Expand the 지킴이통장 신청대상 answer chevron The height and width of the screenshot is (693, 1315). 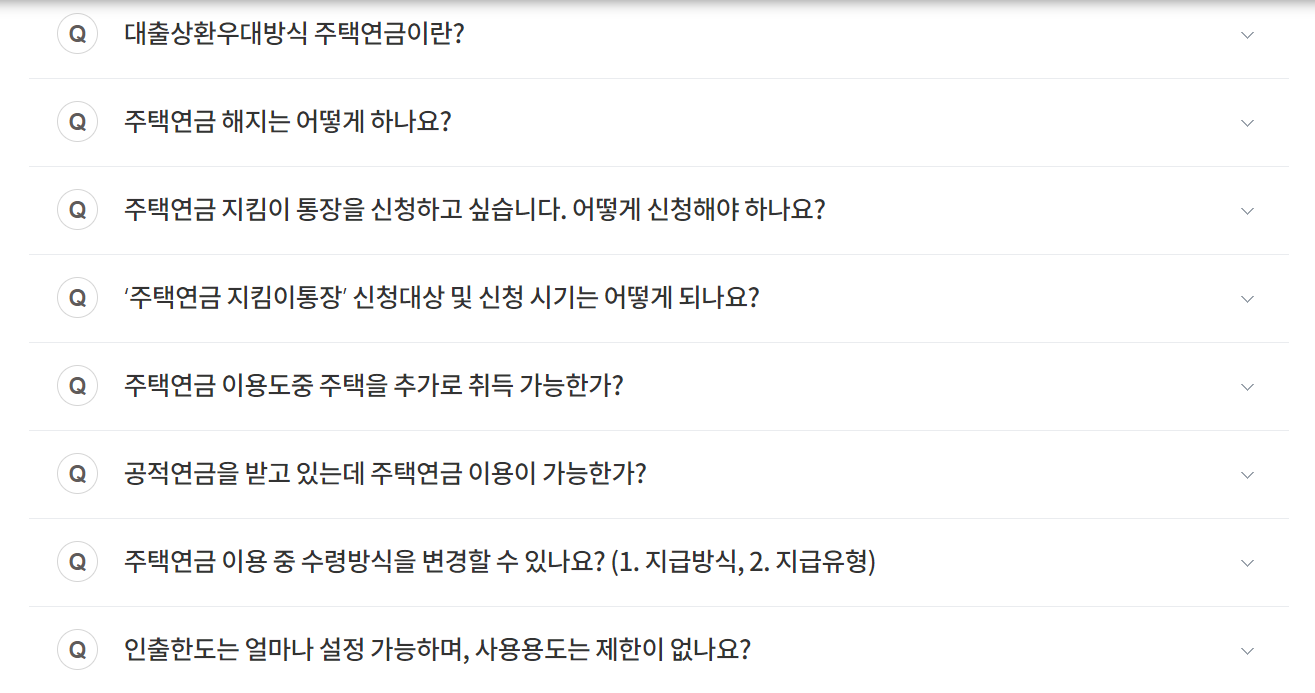pos(1246,298)
